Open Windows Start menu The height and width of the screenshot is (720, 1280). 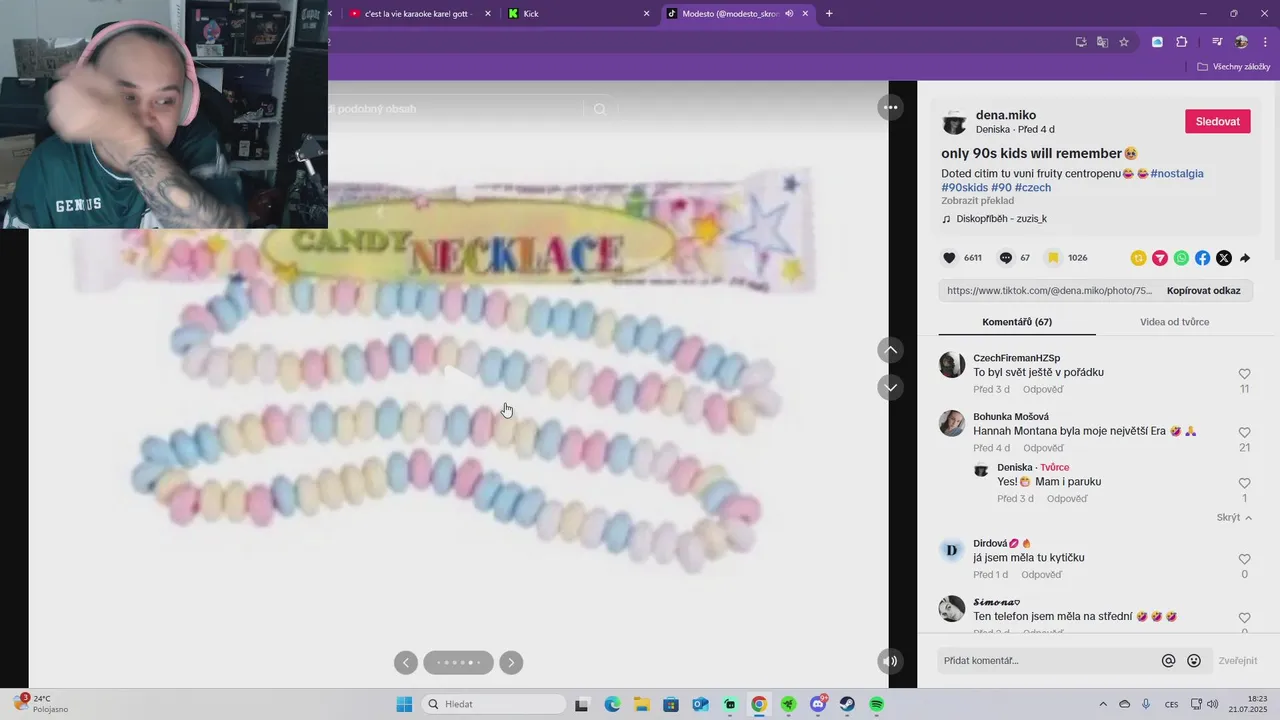tap(404, 704)
